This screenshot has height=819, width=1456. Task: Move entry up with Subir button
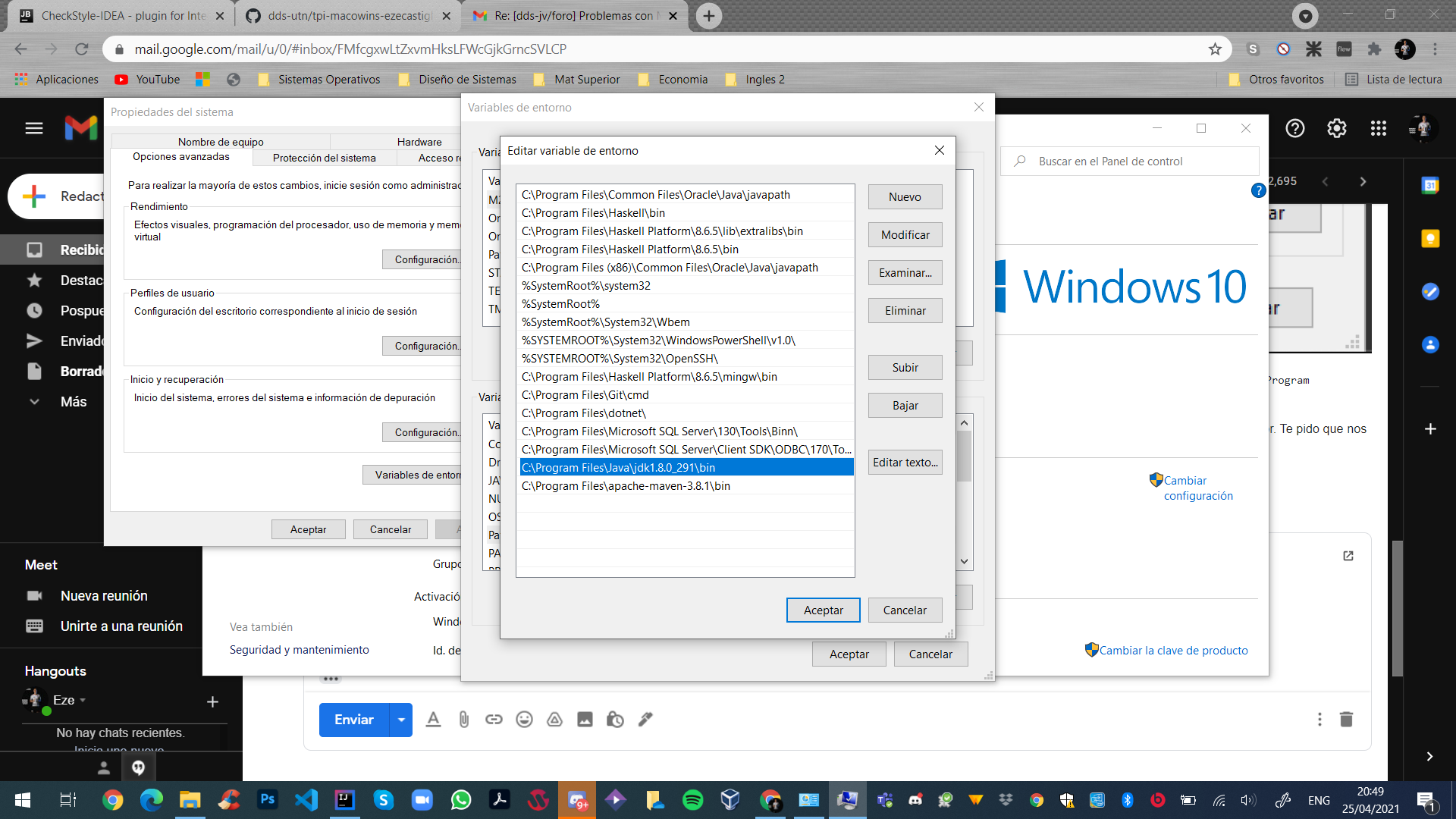(x=905, y=368)
